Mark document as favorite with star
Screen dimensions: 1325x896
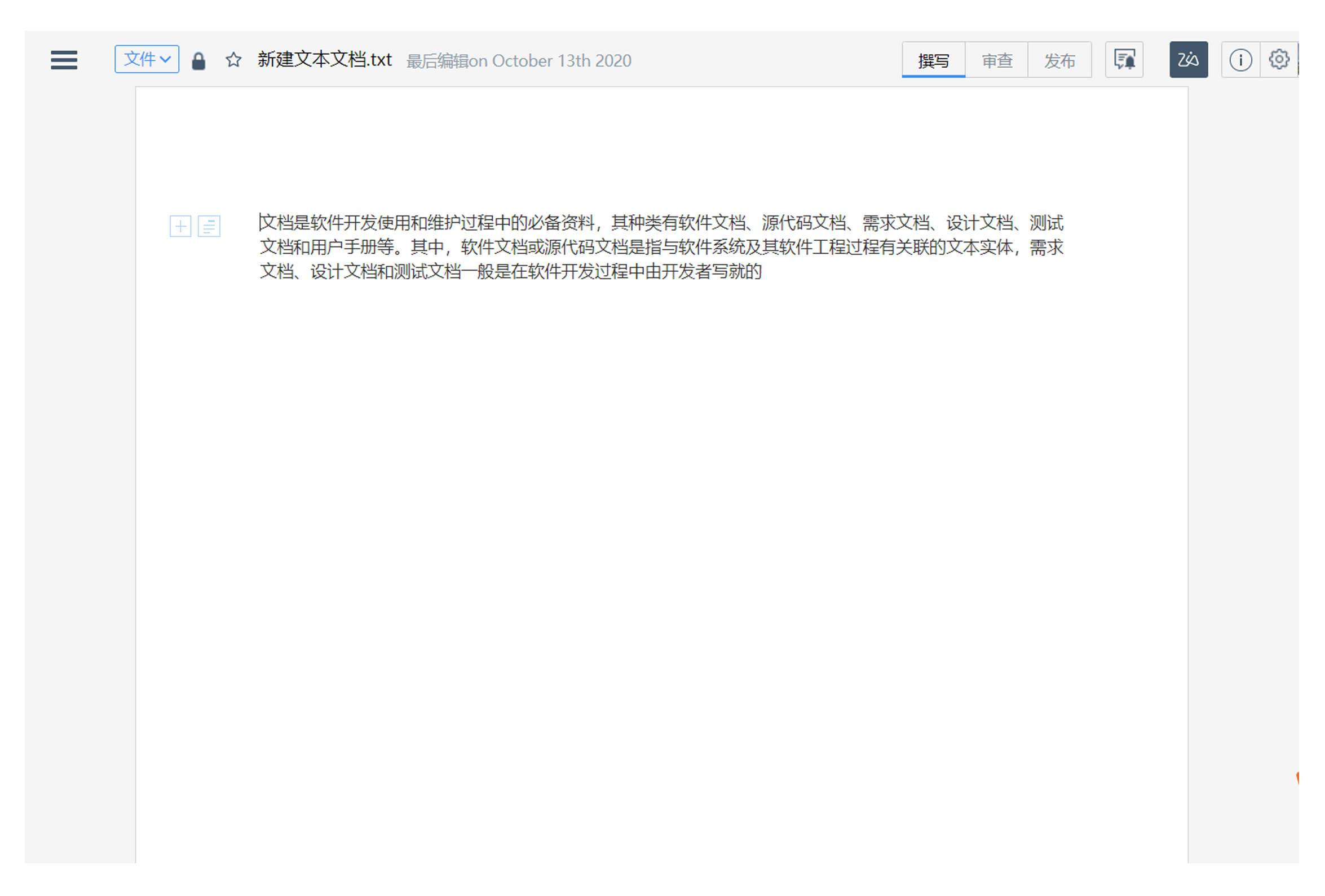(x=233, y=60)
